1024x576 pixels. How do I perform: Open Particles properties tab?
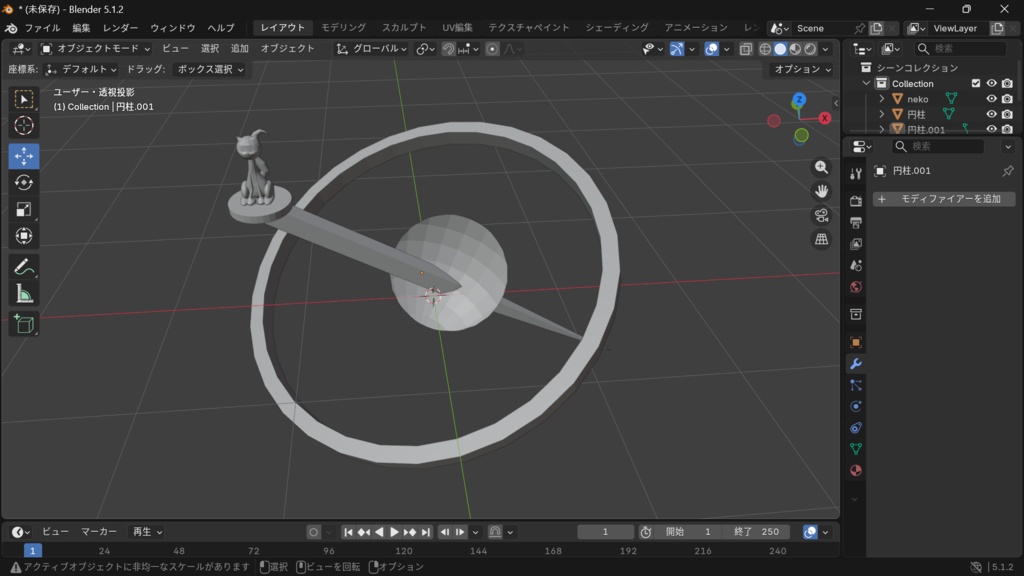click(856, 385)
